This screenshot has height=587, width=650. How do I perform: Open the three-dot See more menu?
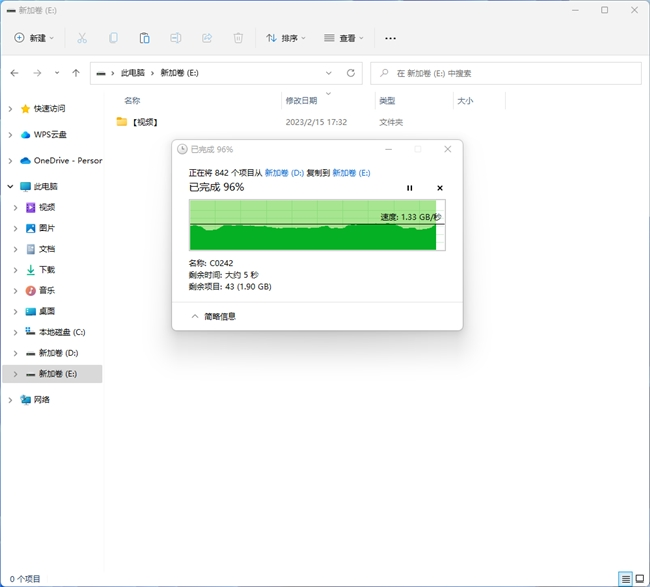[x=390, y=38]
